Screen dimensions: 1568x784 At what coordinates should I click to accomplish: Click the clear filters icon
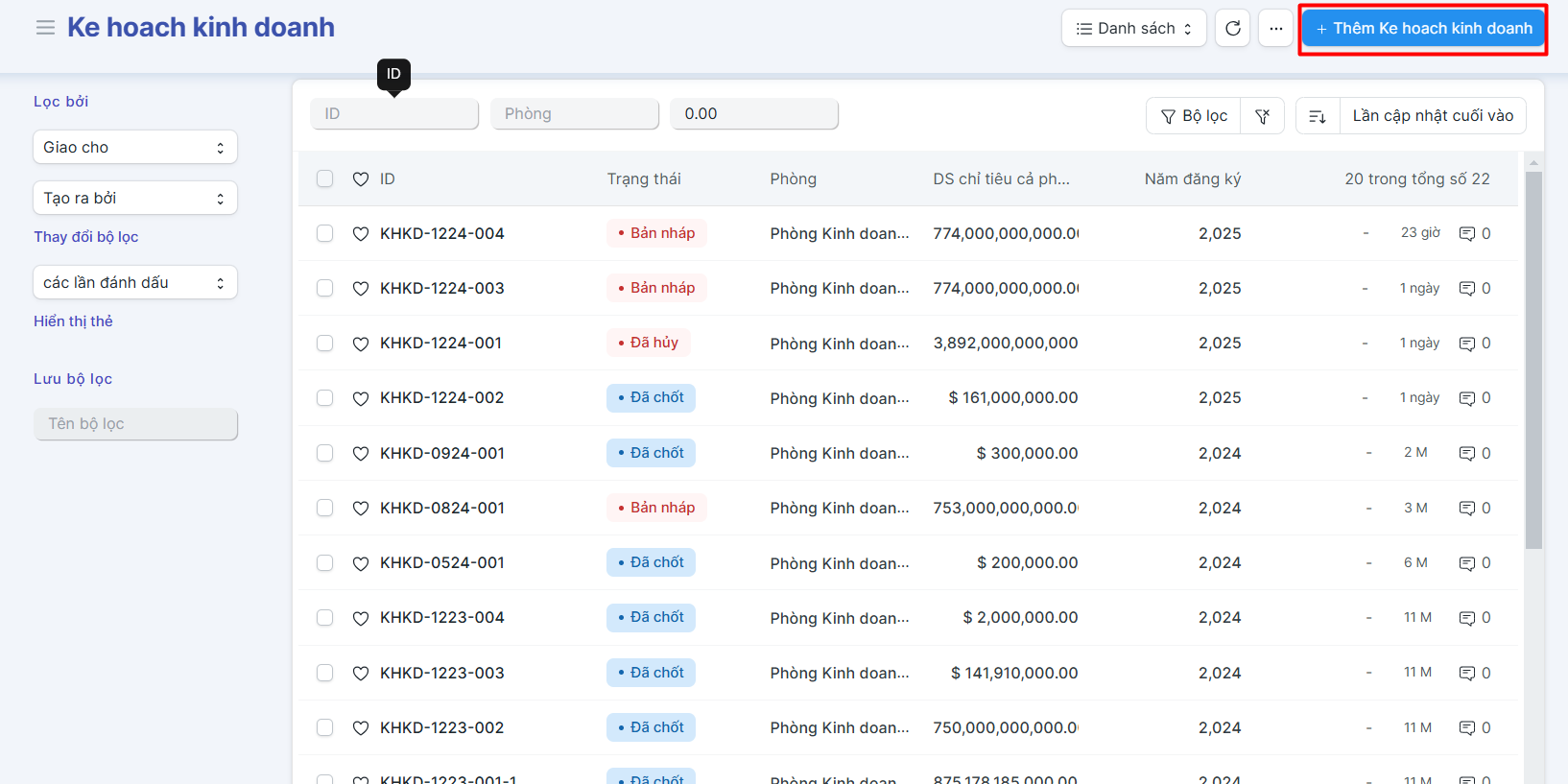[x=1262, y=116]
